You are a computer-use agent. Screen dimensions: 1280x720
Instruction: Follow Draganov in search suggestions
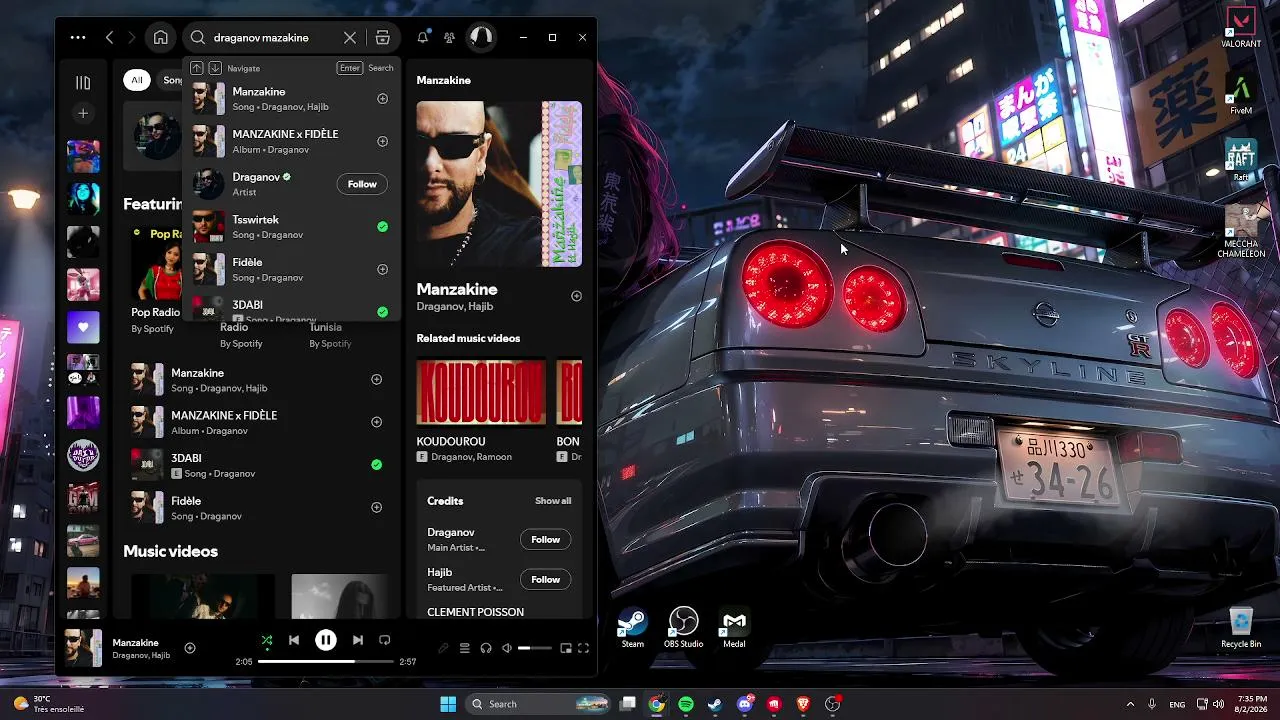coord(362,184)
